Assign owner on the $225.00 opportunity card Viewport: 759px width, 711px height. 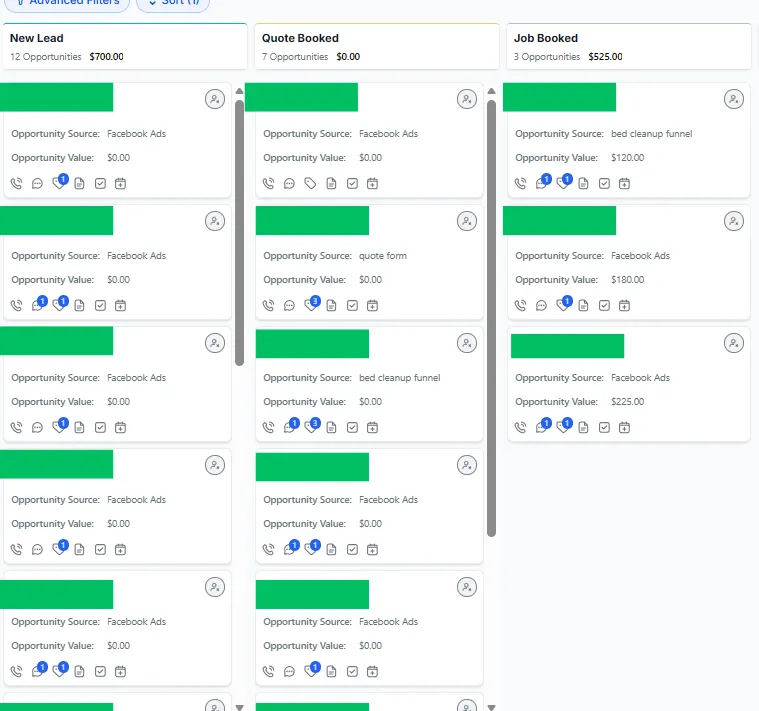pyautogui.click(x=734, y=343)
